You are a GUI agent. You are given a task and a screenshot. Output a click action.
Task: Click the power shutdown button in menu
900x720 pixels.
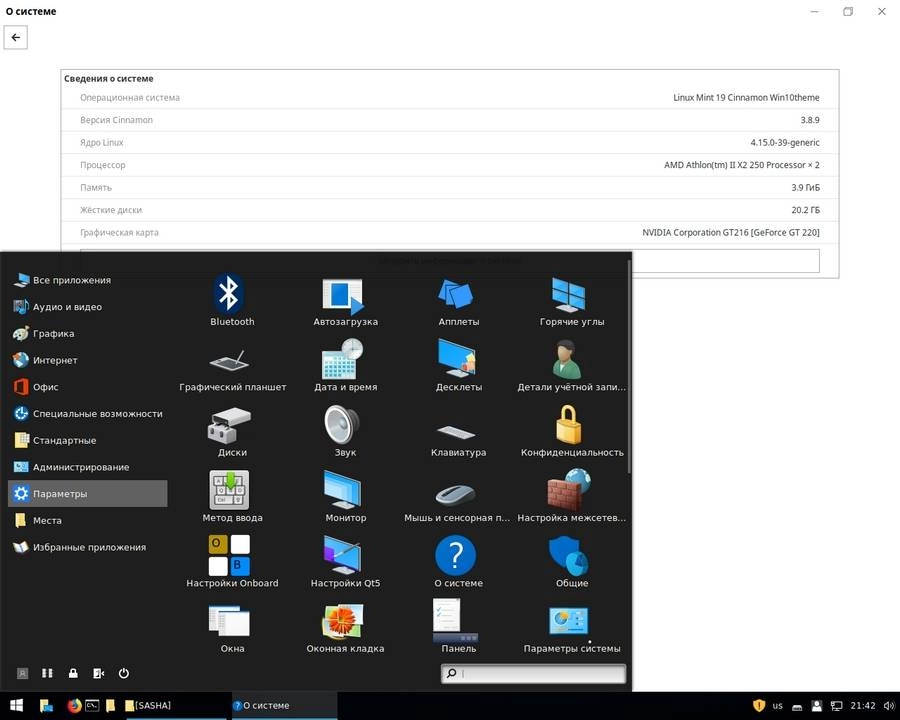(123, 673)
